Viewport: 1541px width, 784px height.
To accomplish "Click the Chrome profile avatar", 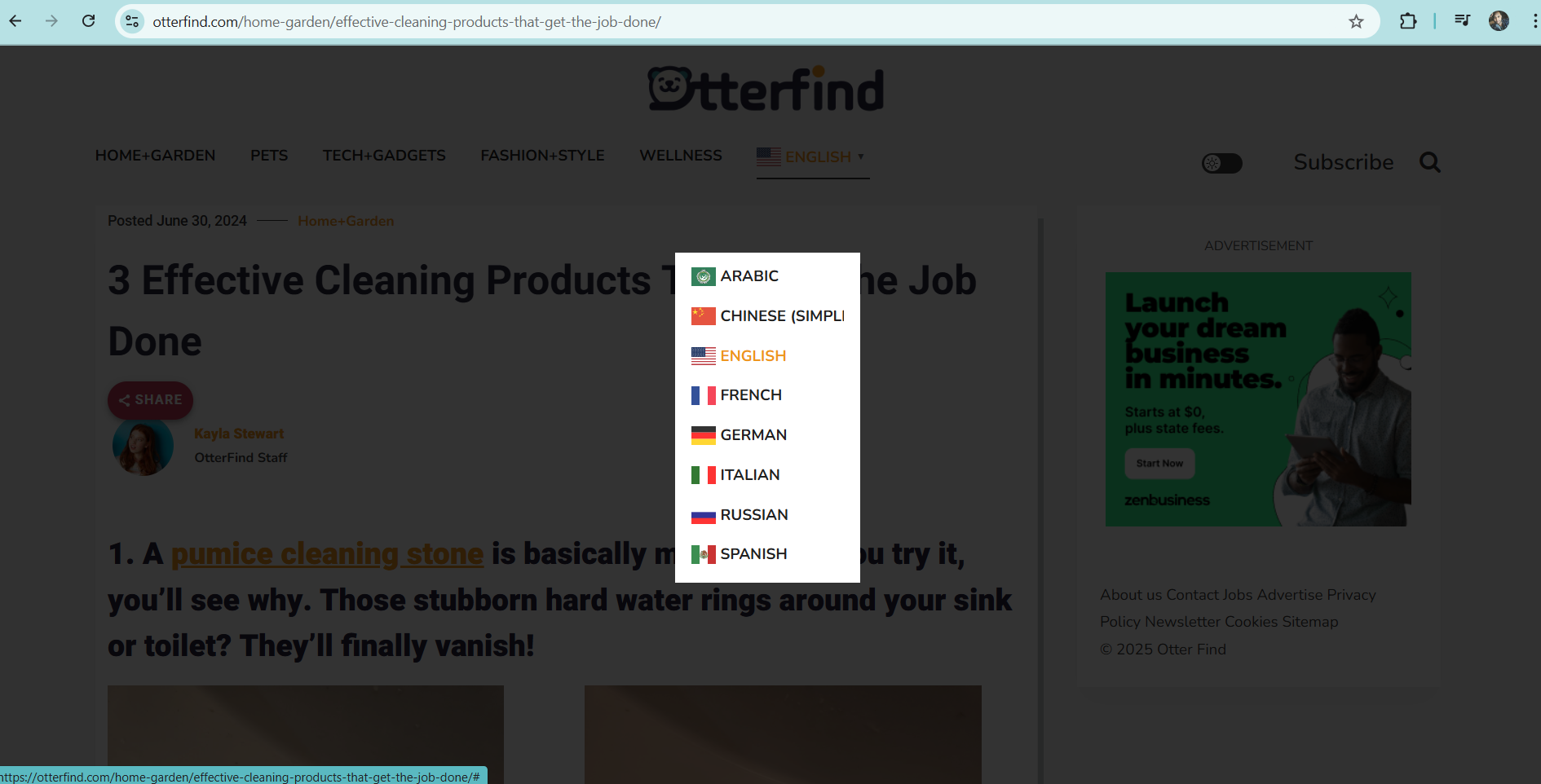I will pos(1499,21).
